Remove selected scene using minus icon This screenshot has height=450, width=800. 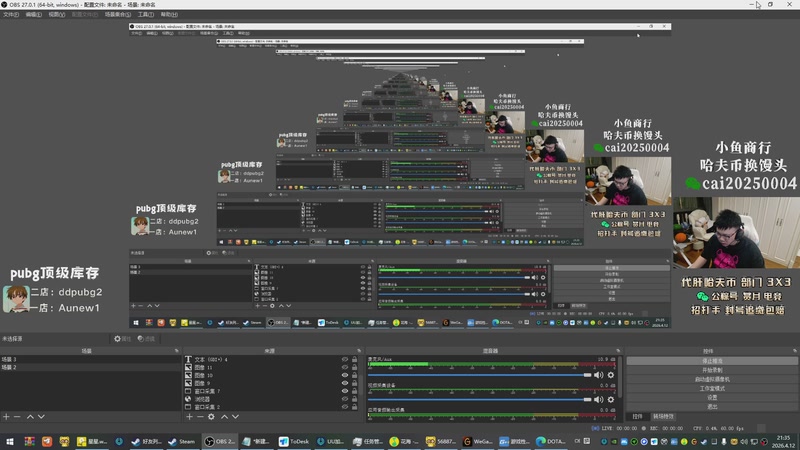(x=17, y=417)
